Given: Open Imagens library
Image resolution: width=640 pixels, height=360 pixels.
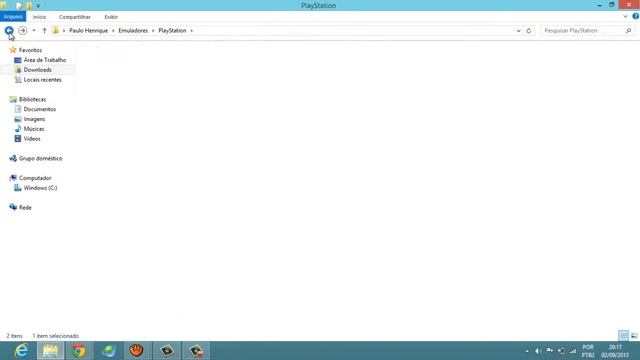Looking at the screenshot, I should pyautogui.click(x=34, y=119).
